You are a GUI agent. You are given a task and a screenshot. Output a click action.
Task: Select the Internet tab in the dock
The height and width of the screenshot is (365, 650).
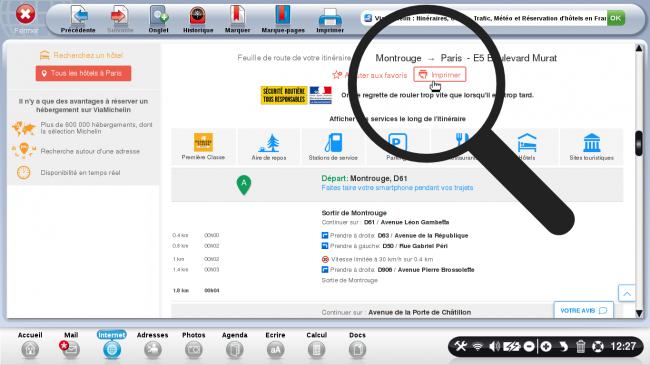pyautogui.click(x=112, y=345)
